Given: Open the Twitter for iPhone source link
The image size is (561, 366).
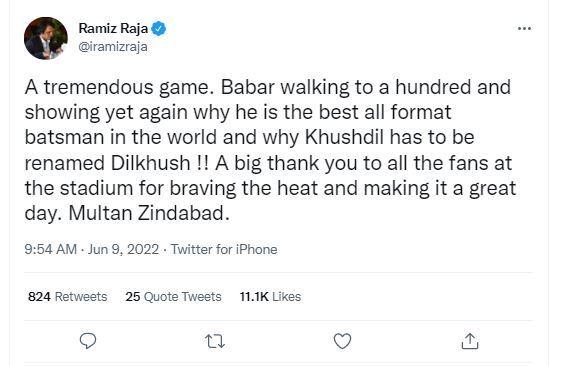Looking at the screenshot, I should (x=224, y=249).
